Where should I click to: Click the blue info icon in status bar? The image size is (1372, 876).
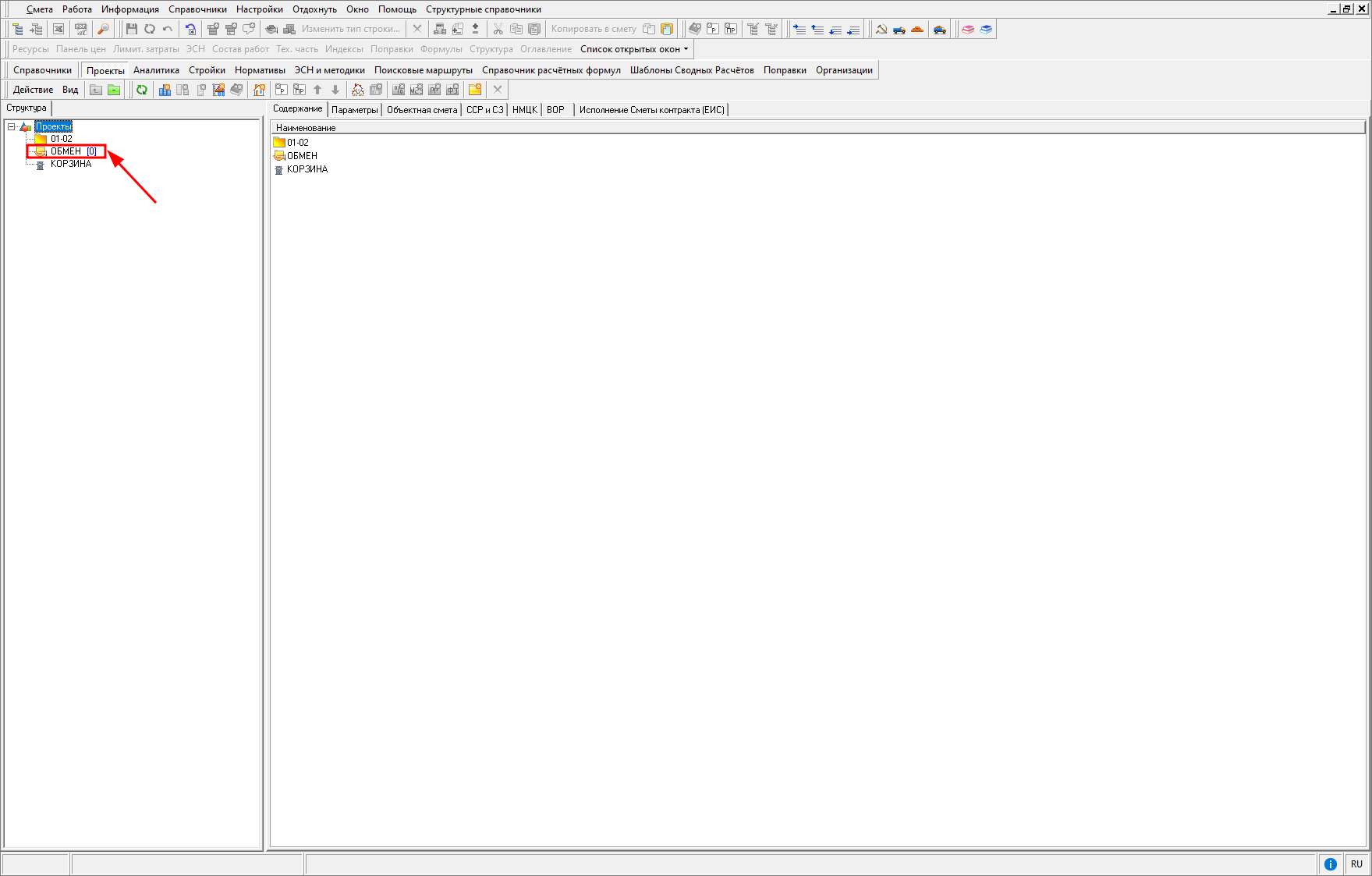1331,864
